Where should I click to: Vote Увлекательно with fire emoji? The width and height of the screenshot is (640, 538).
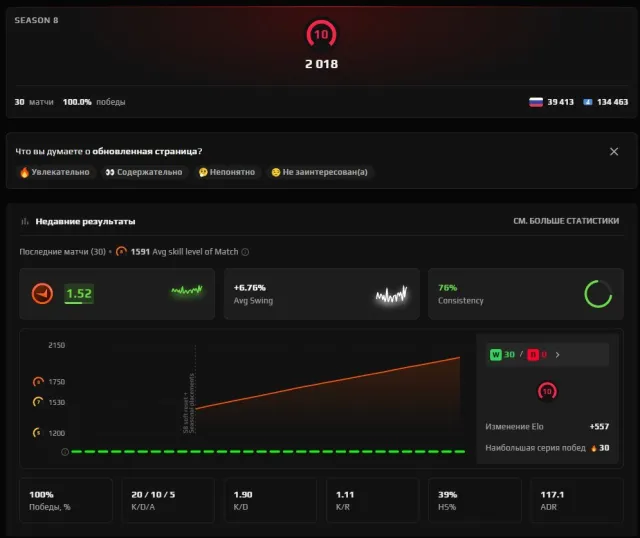pyautogui.click(x=55, y=172)
